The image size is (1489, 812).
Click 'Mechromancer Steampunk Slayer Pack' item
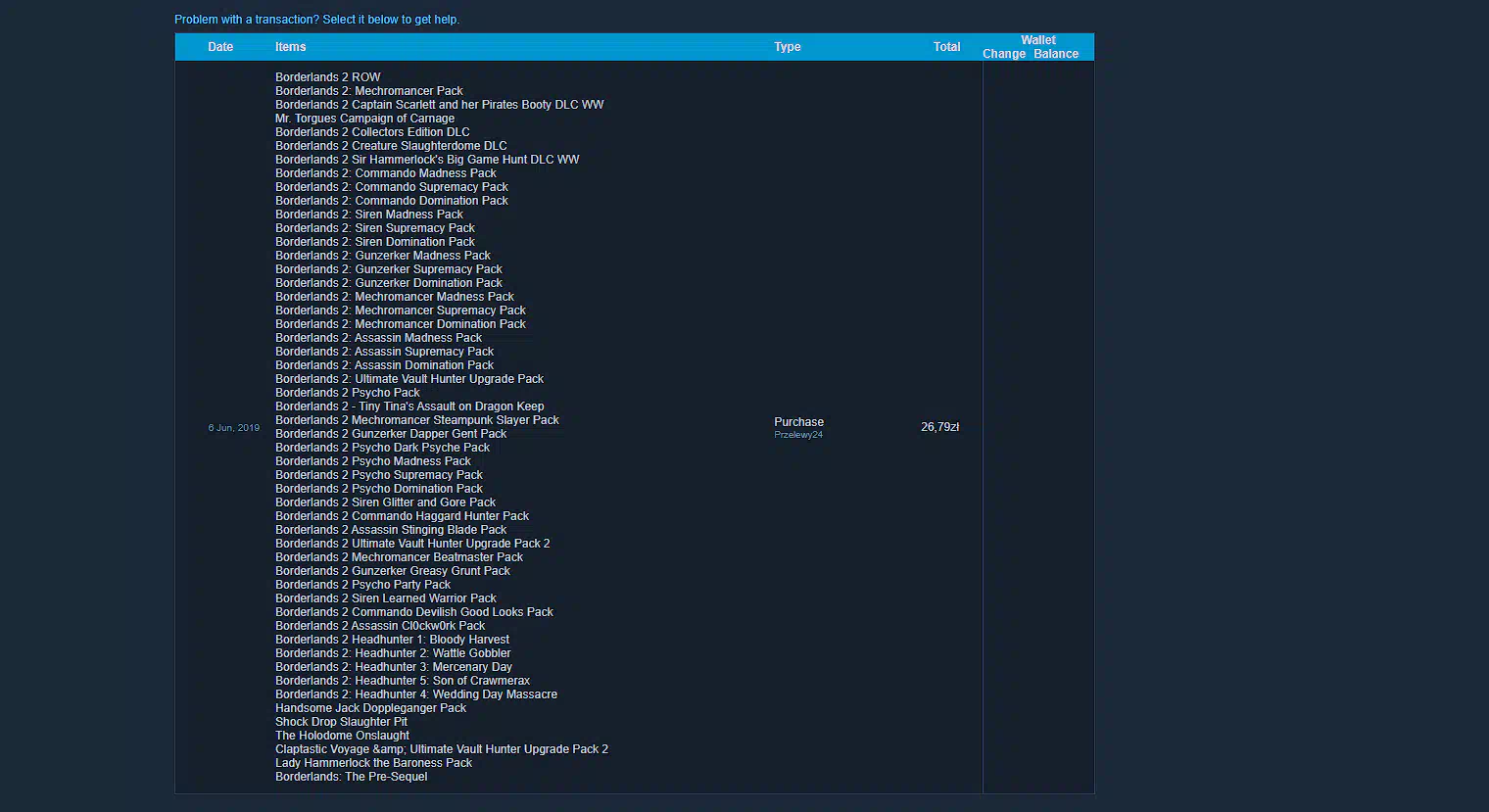(417, 420)
